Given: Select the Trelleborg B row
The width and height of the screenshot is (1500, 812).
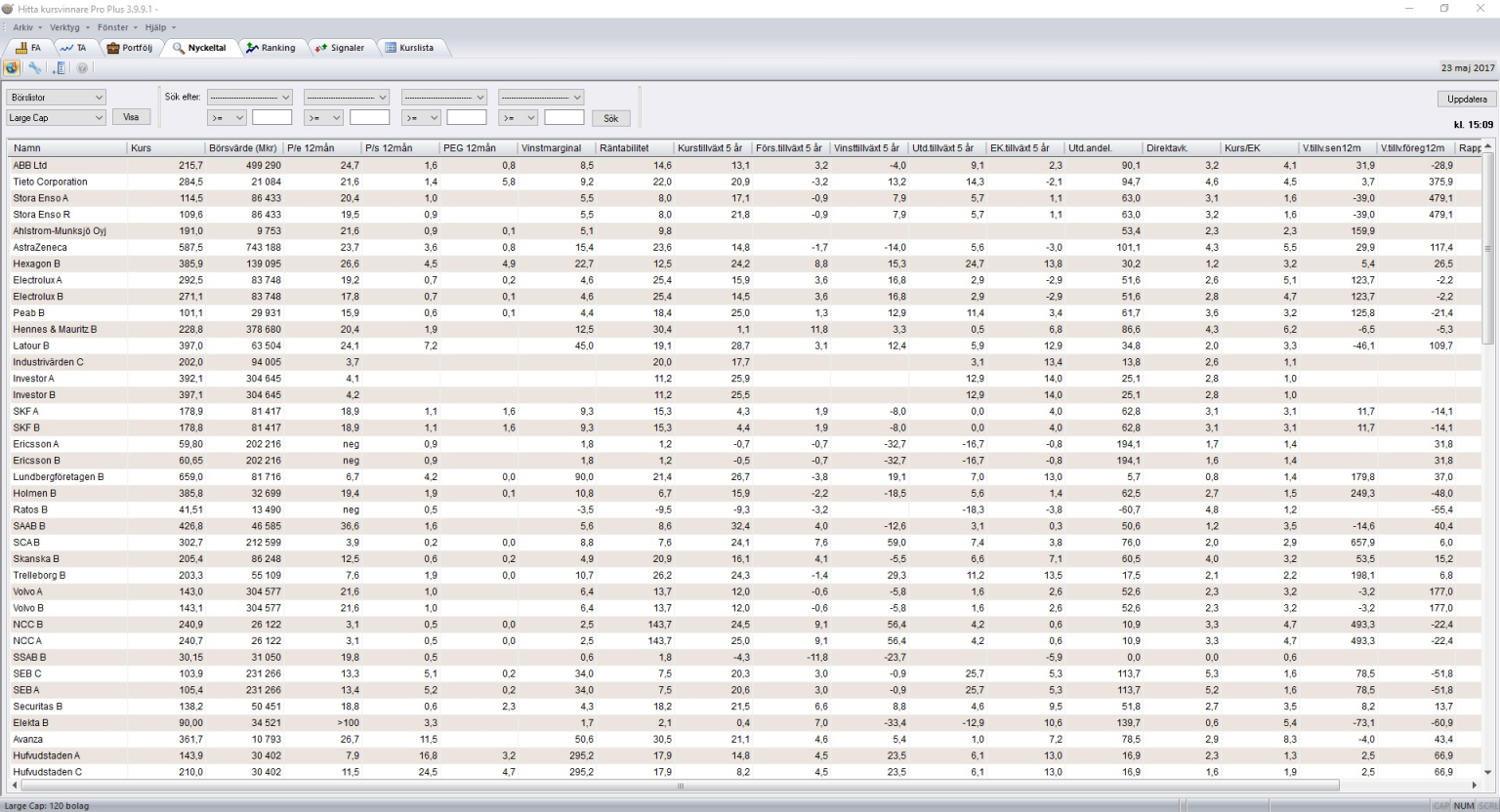Looking at the screenshot, I should 745,576.
